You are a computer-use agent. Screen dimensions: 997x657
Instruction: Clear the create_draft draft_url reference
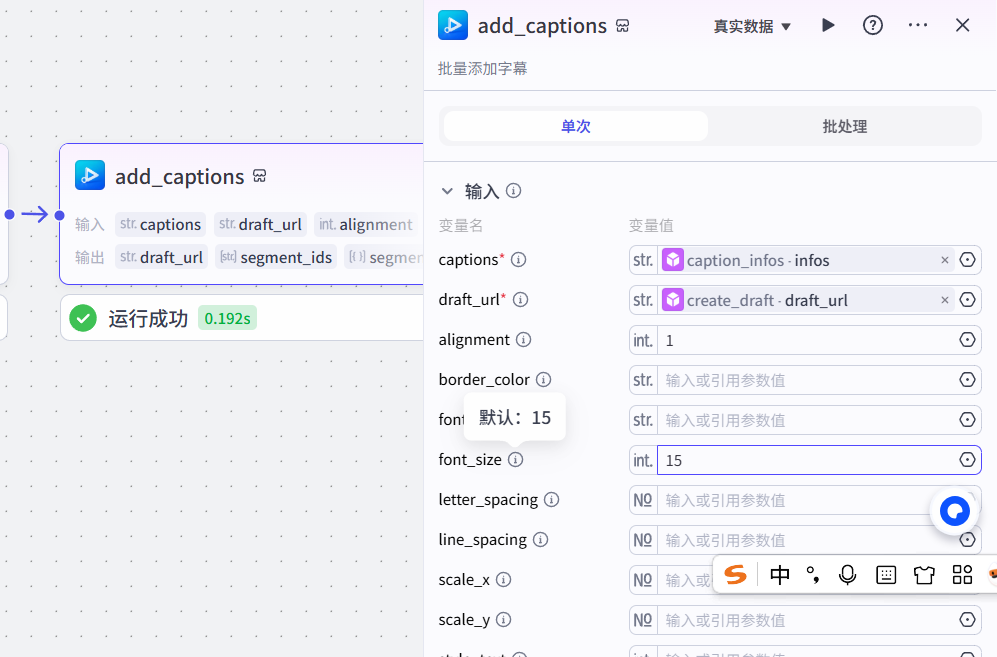(x=944, y=300)
